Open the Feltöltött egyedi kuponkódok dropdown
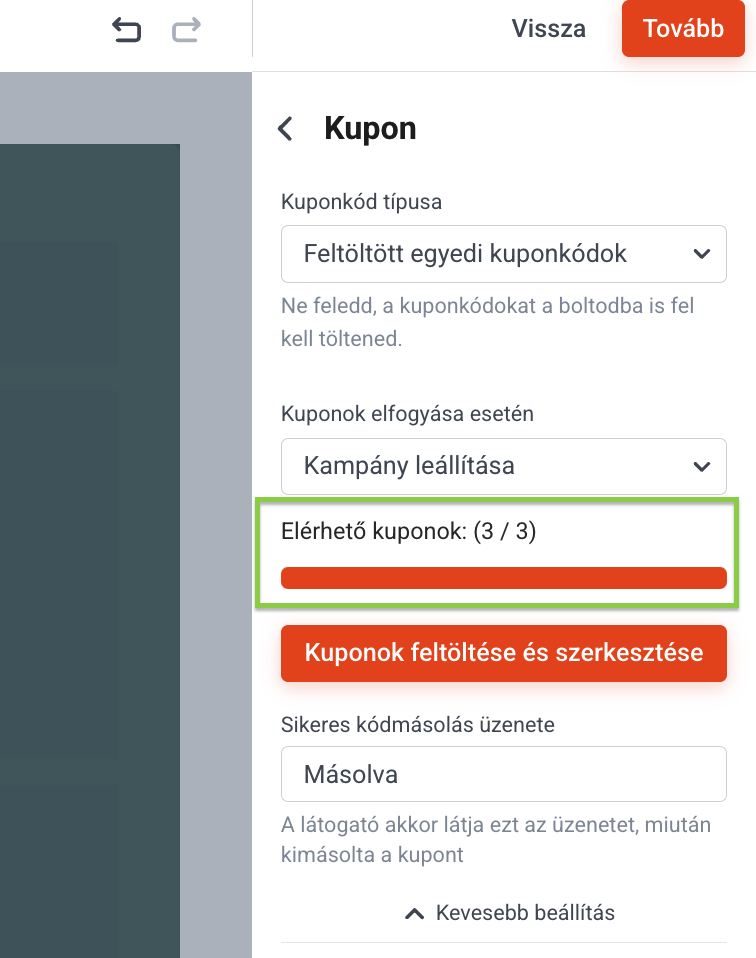756x958 pixels. point(504,254)
